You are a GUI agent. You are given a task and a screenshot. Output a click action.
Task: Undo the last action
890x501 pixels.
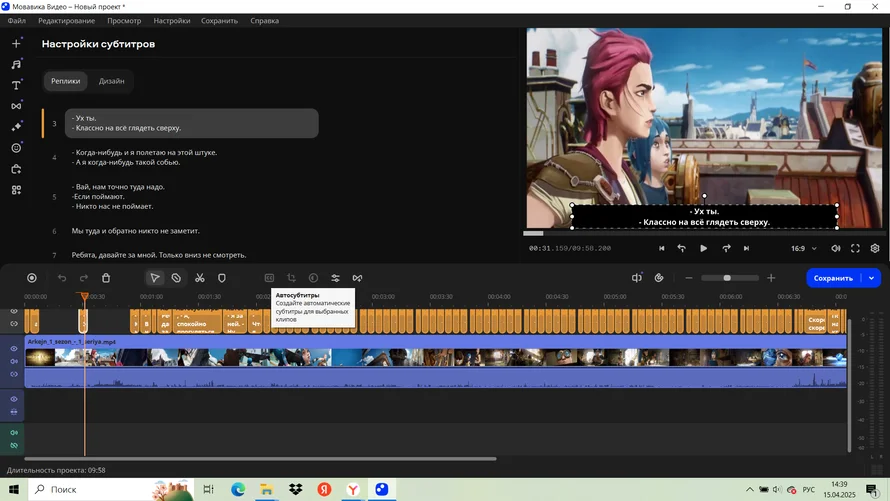click(62, 278)
